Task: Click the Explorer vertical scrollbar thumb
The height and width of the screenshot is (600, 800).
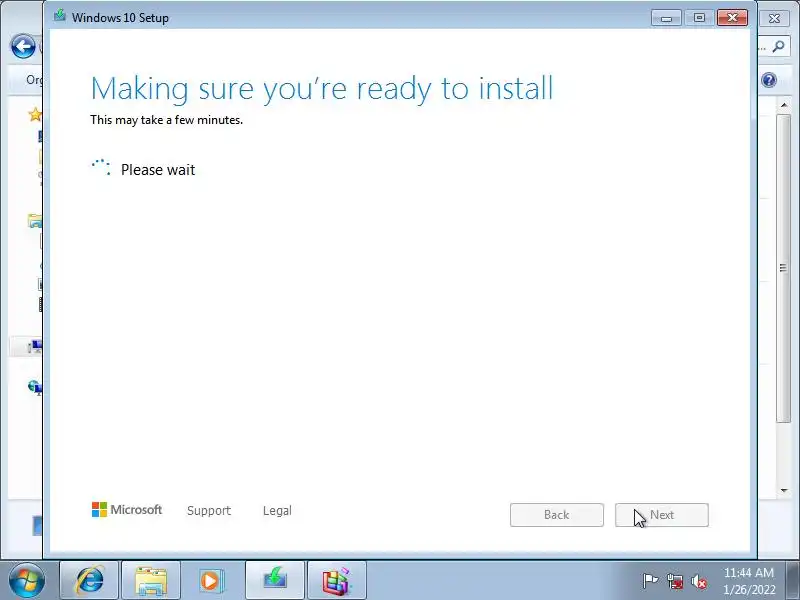Action: pos(784,268)
